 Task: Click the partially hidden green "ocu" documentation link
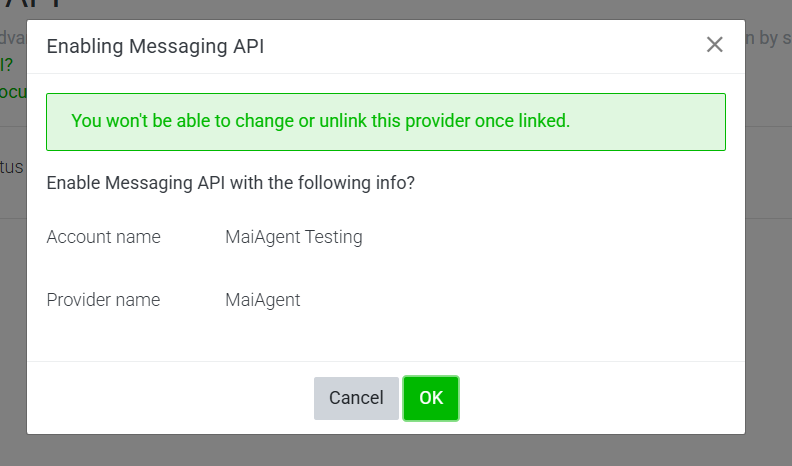click(12, 91)
